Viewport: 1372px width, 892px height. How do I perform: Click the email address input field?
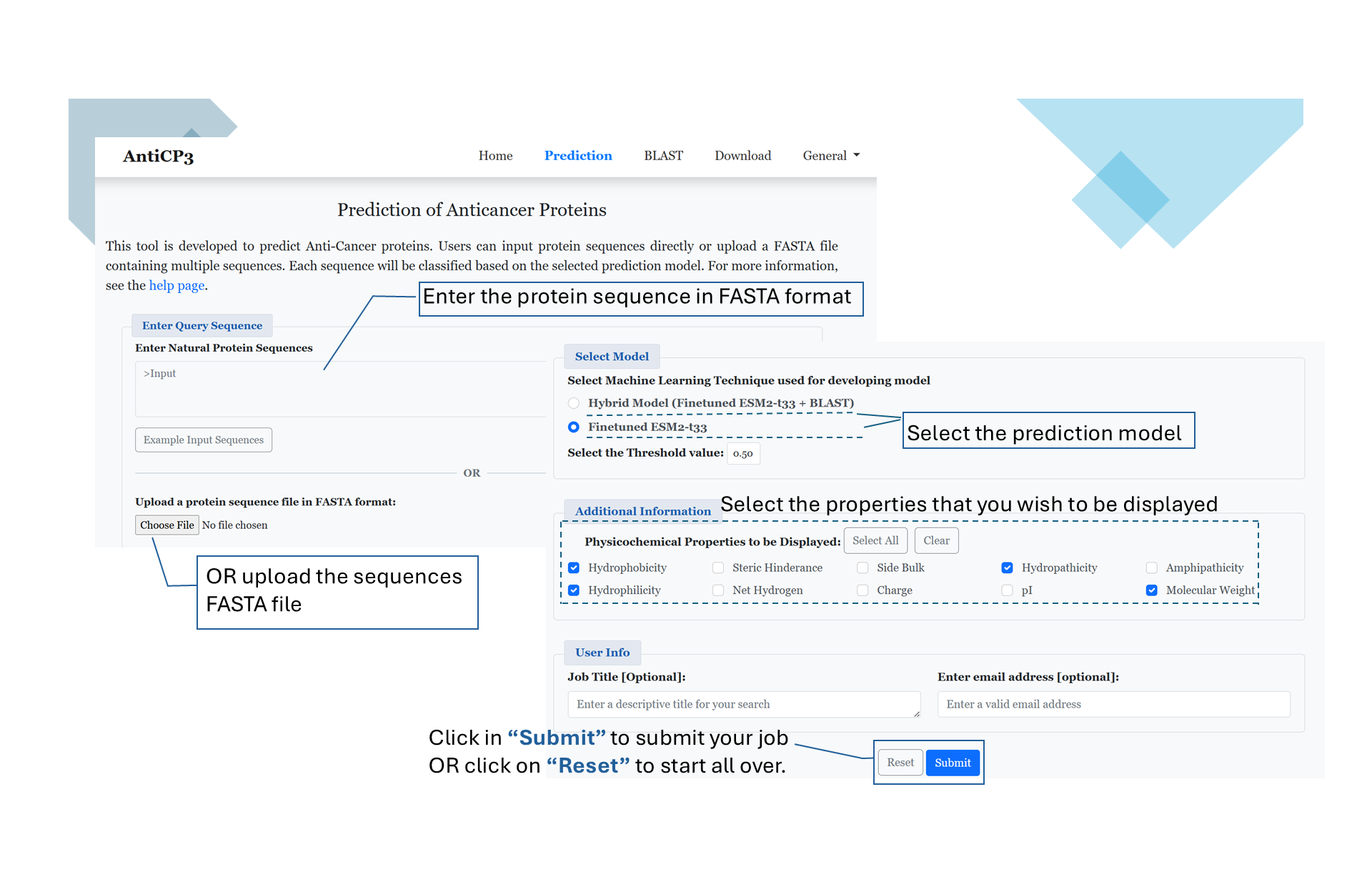coord(1113,704)
